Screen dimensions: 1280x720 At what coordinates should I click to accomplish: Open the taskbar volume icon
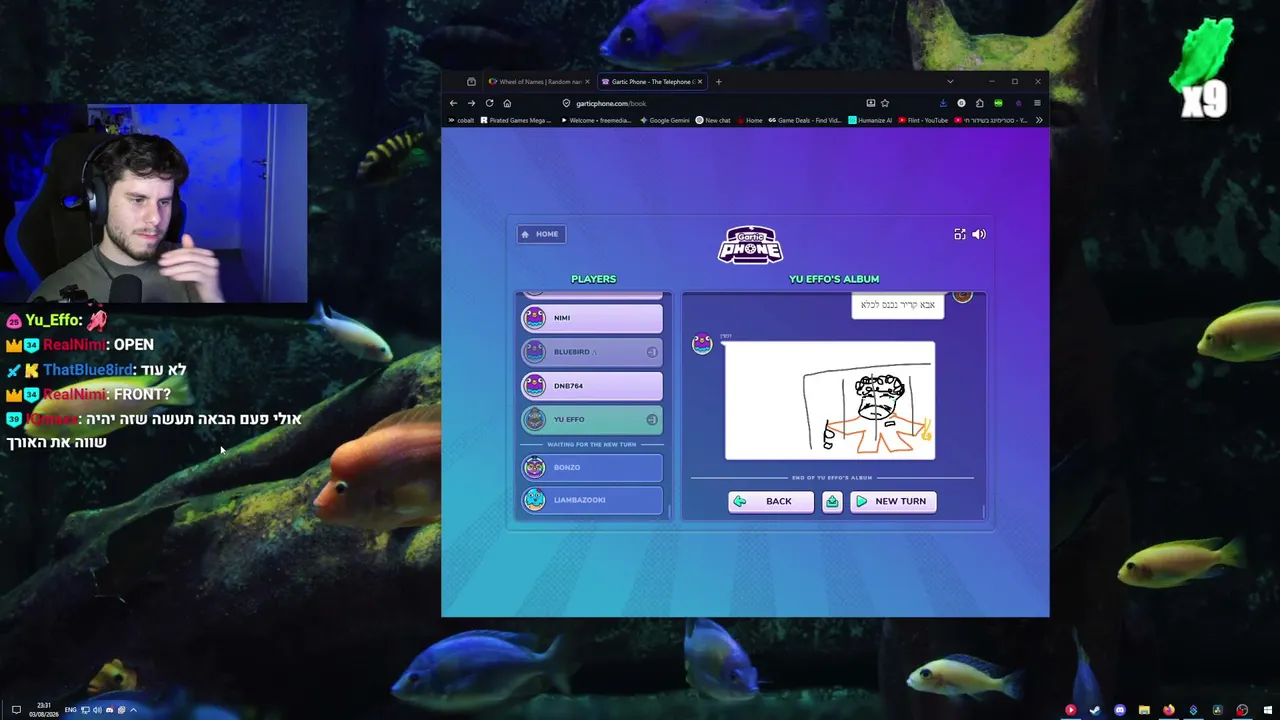pyautogui.click(x=97, y=710)
